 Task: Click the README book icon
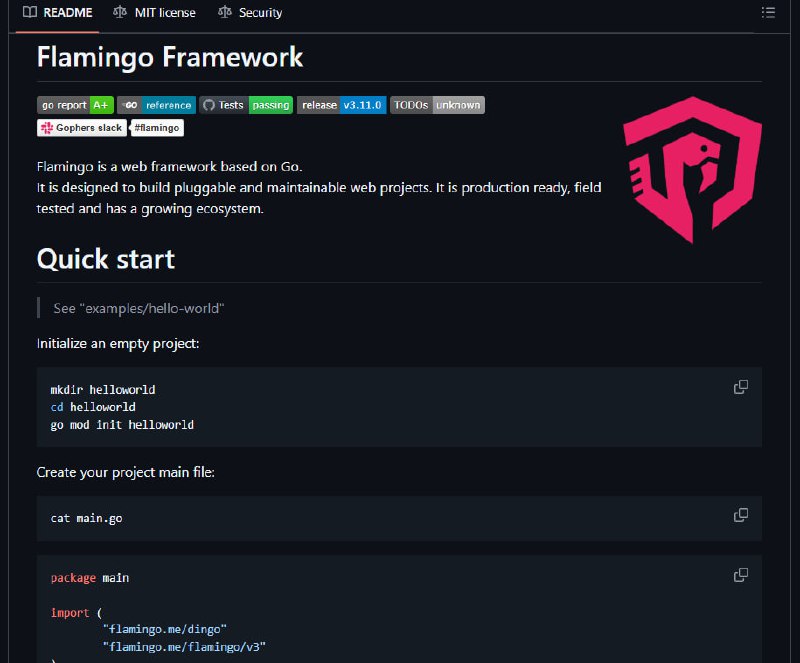click(x=30, y=12)
